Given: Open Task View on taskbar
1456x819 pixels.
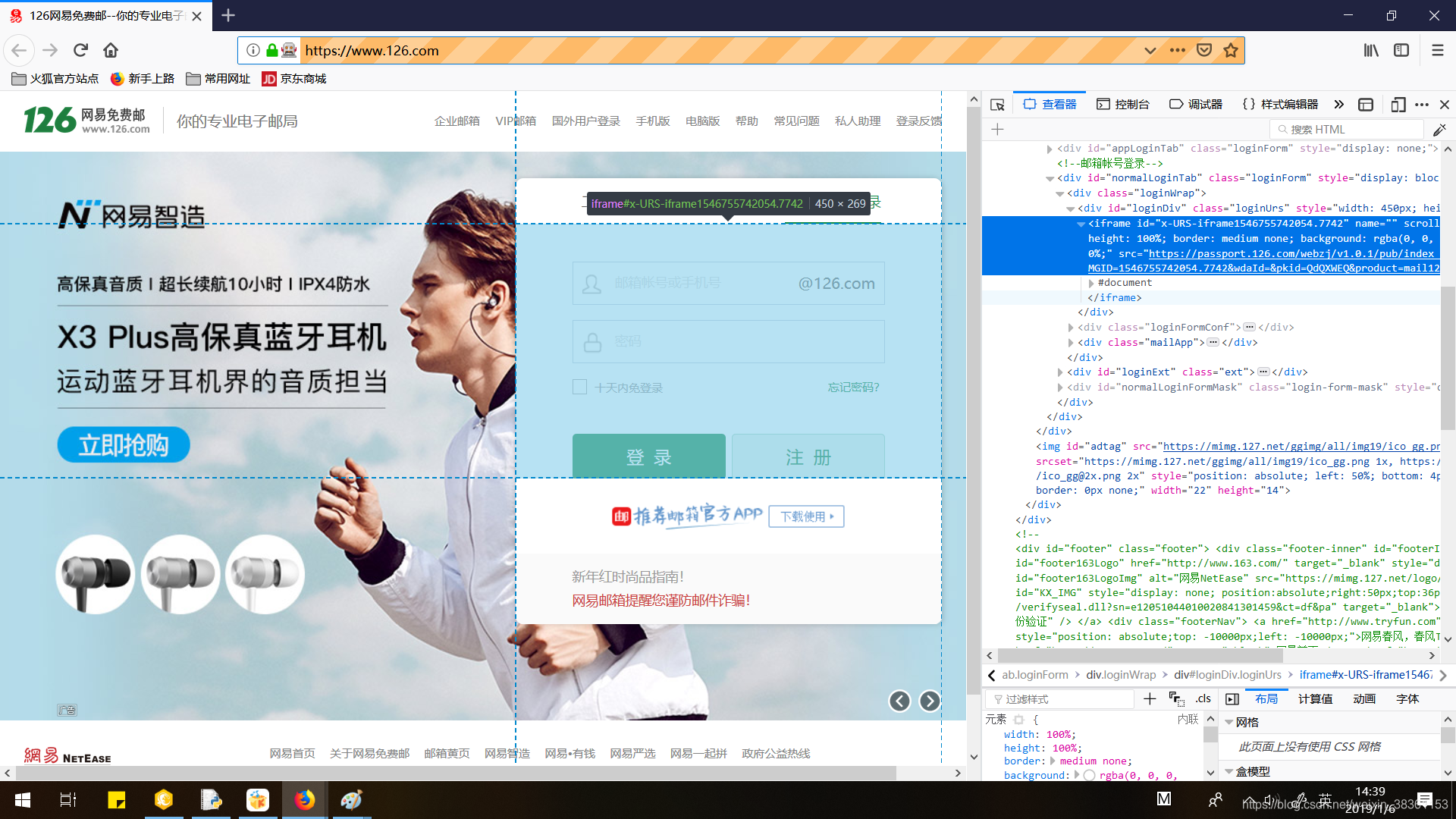Looking at the screenshot, I should (68, 799).
